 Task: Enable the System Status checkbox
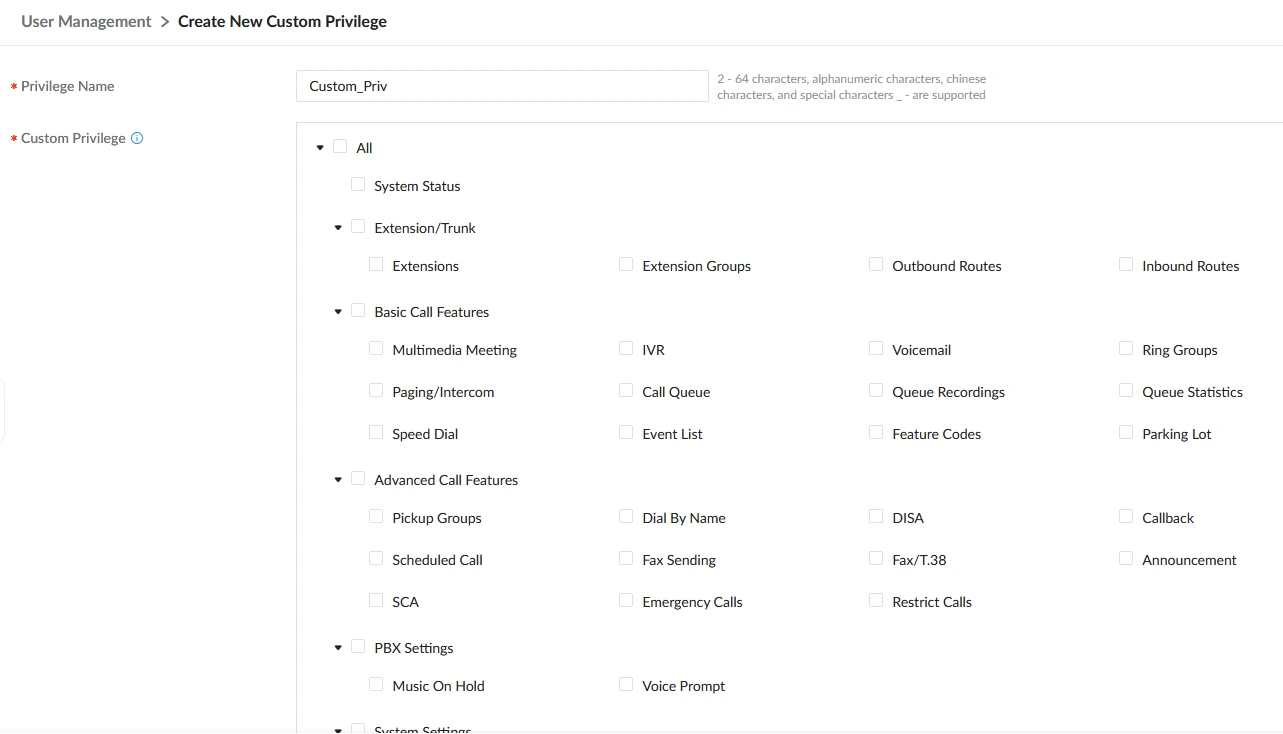pyautogui.click(x=358, y=184)
